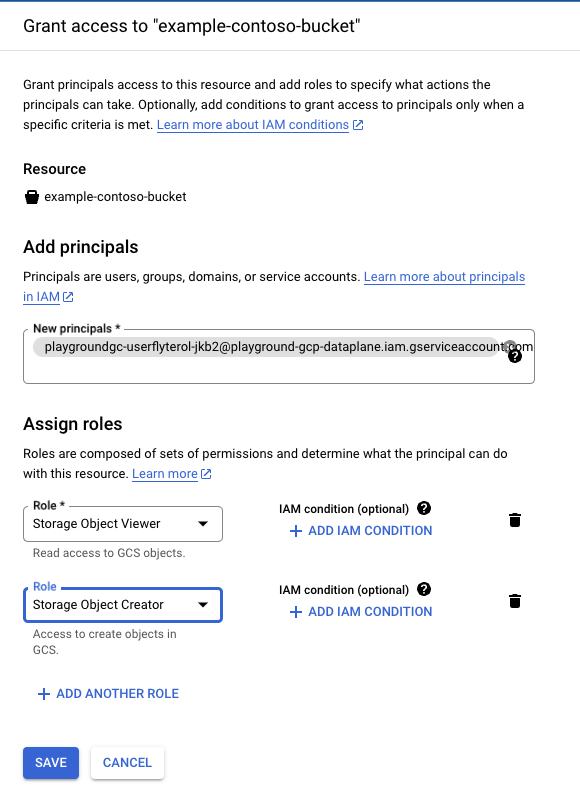This screenshot has width=580, height=801.
Task: Open help for Viewer role IAM condition
Action: [424, 508]
